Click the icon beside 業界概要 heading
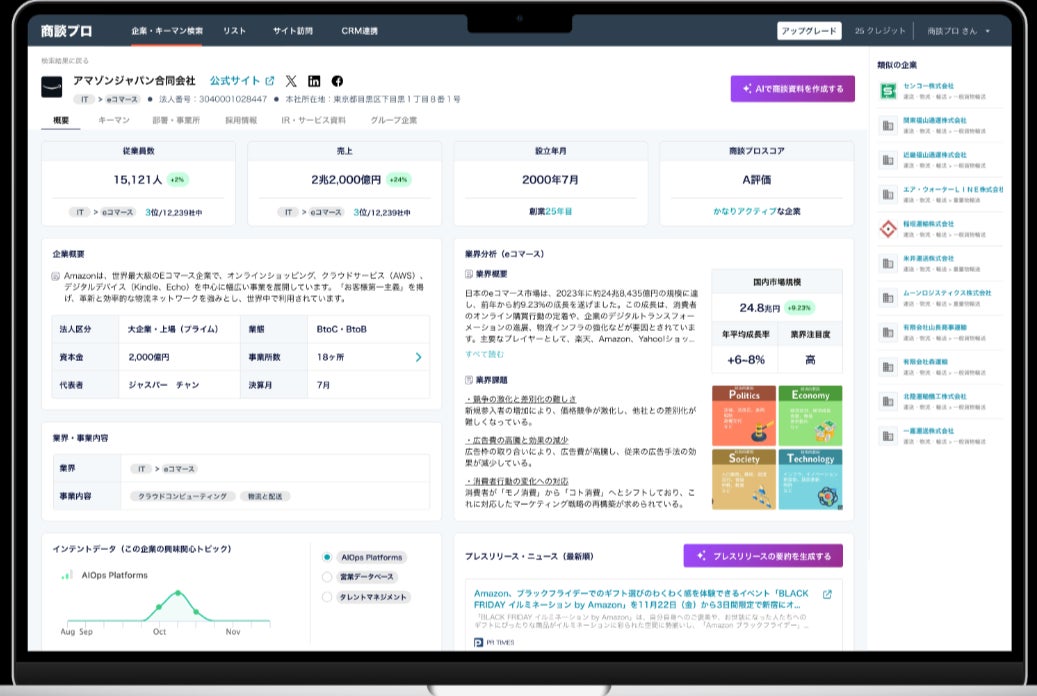Image resolution: width=1037 pixels, height=696 pixels. 469,274
